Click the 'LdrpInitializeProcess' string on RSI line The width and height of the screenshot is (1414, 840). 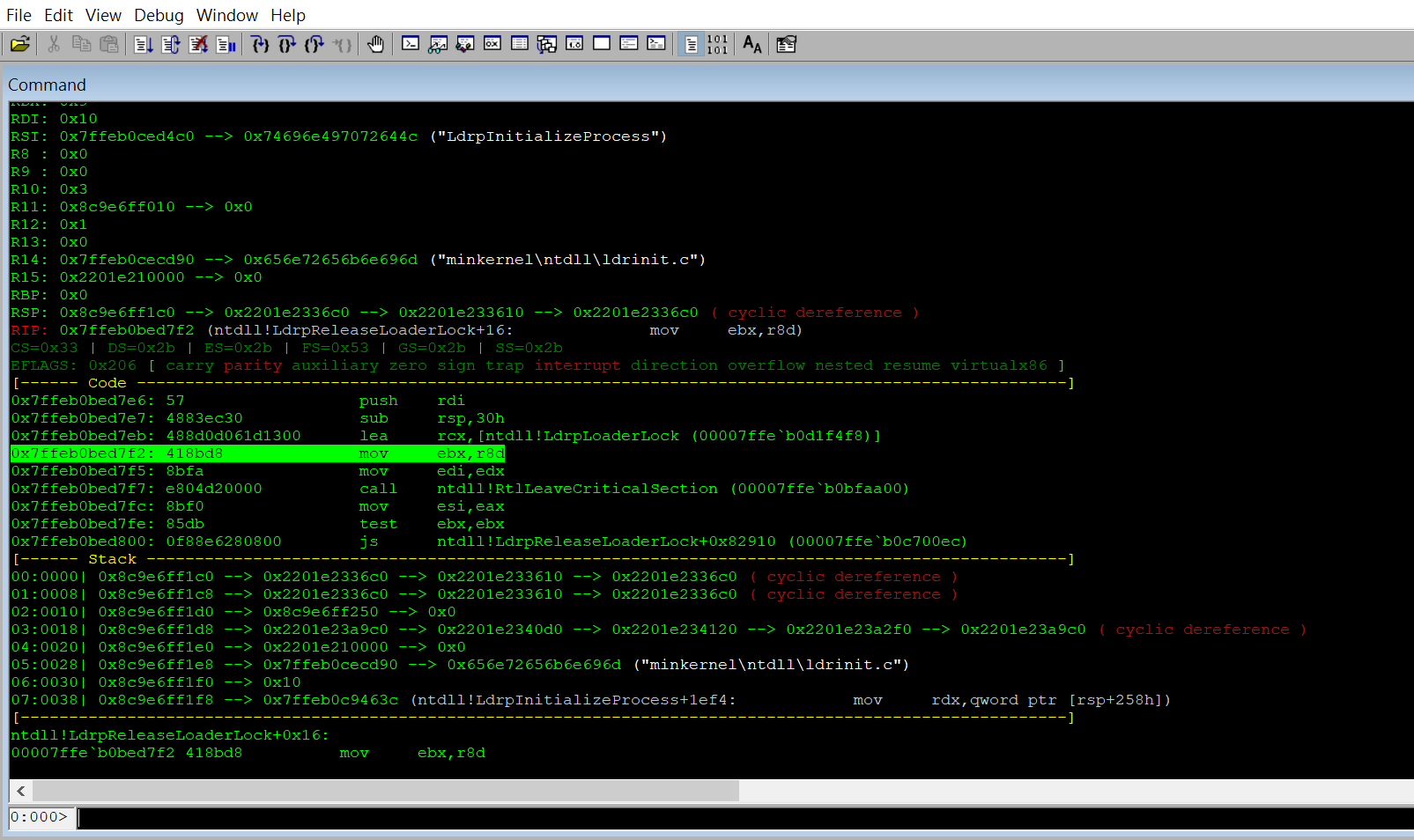(x=548, y=136)
